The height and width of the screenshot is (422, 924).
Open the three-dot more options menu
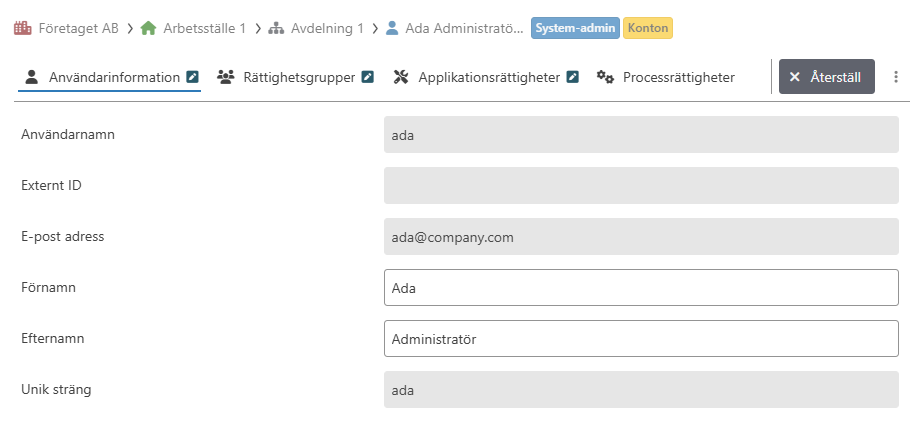pos(896,77)
